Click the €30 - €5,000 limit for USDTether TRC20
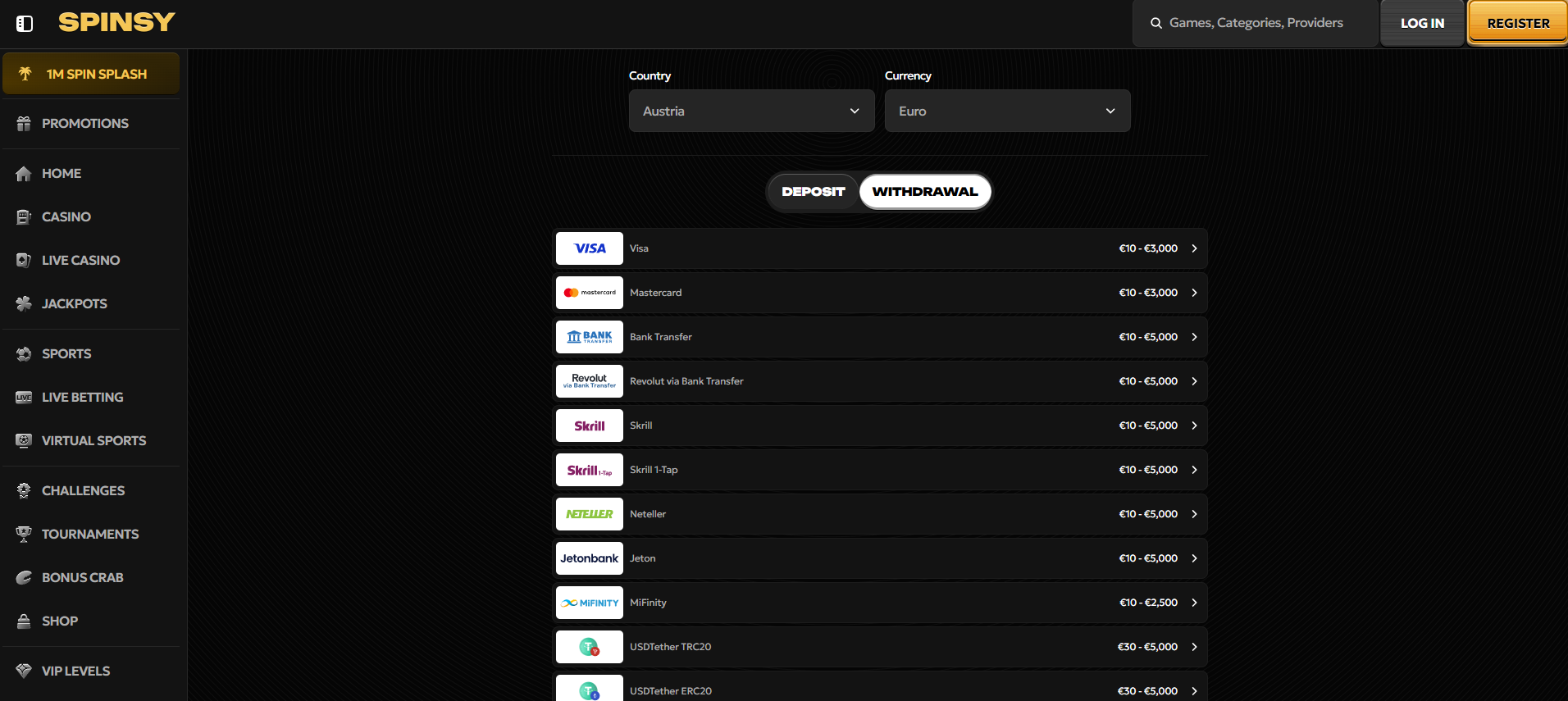Viewport: 1568px width, 701px height. (x=1147, y=647)
